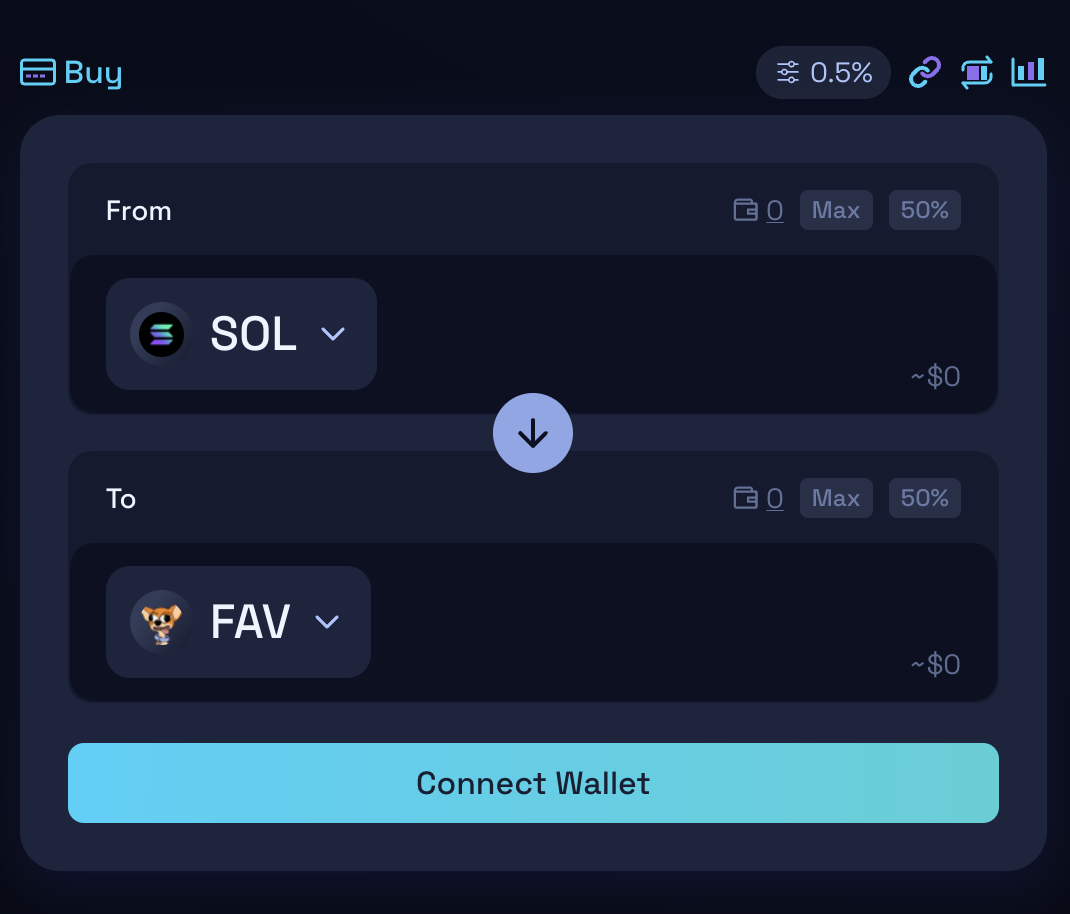1070x914 pixels.
Task: Copy swap link via chain icon
Action: 925,72
